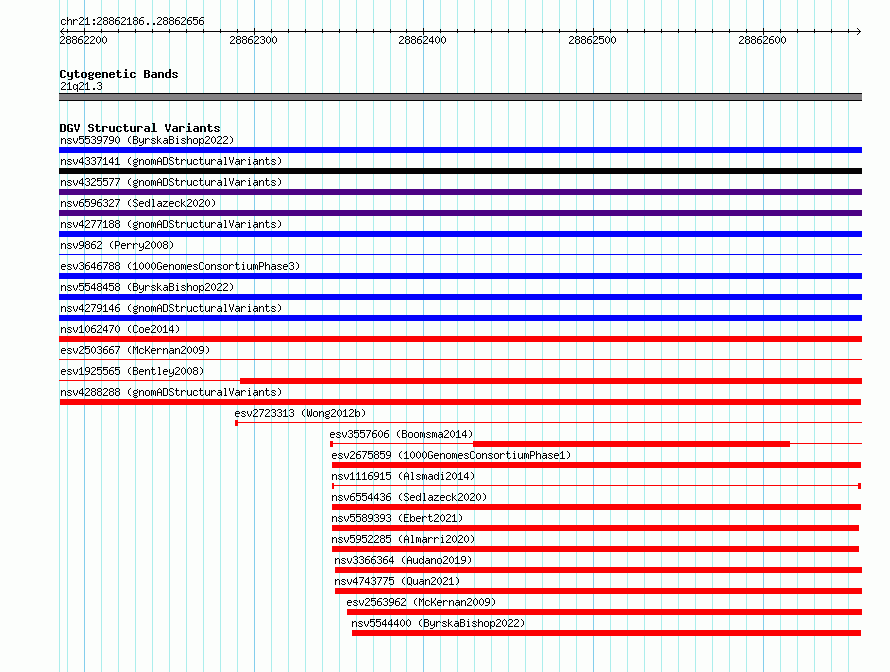Viewport: 890px width, 672px height.
Task: Select the nsv4279146 (gnomADStructuralVariants) label
Action: click(171, 308)
